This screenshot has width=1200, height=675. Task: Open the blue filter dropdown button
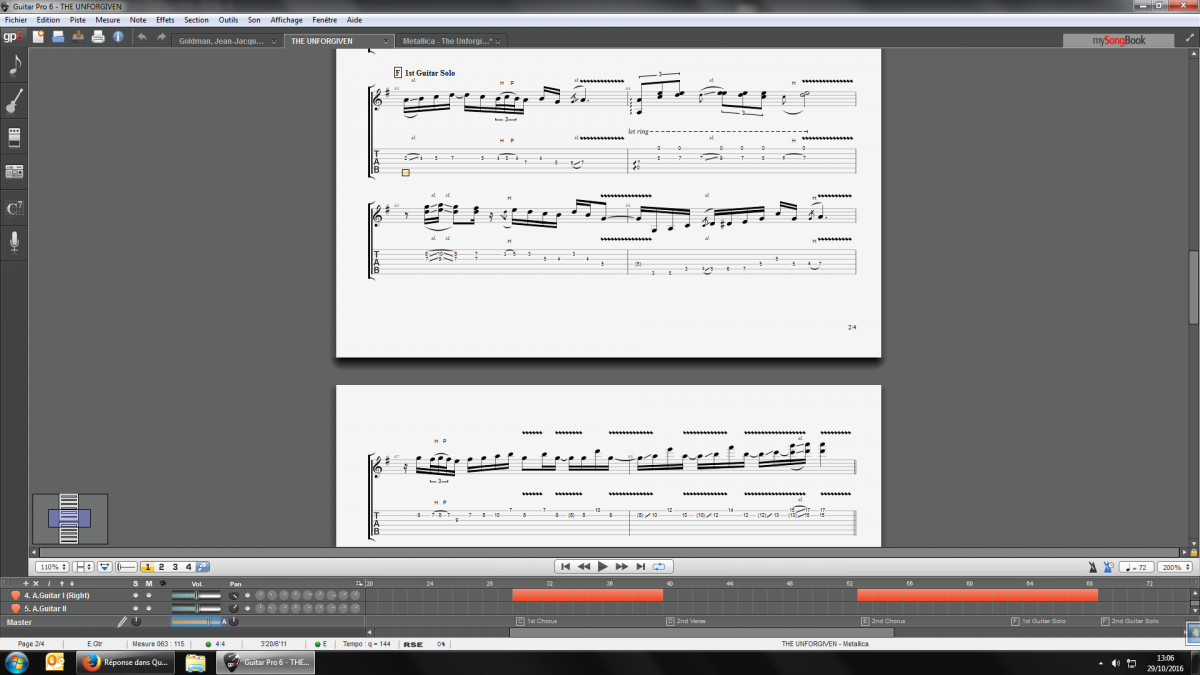click(x=105, y=567)
